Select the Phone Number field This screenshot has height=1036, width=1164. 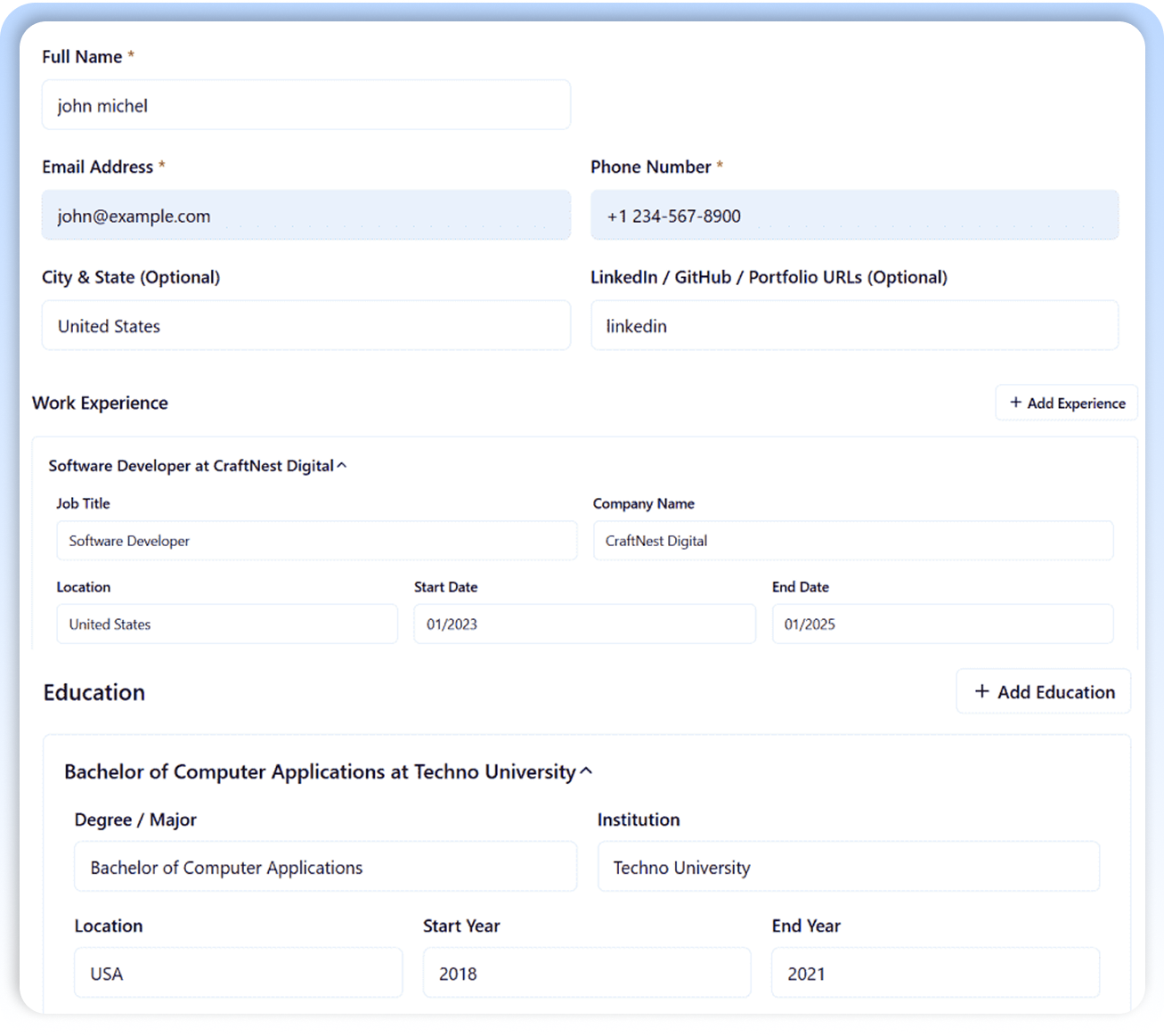pos(854,216)
